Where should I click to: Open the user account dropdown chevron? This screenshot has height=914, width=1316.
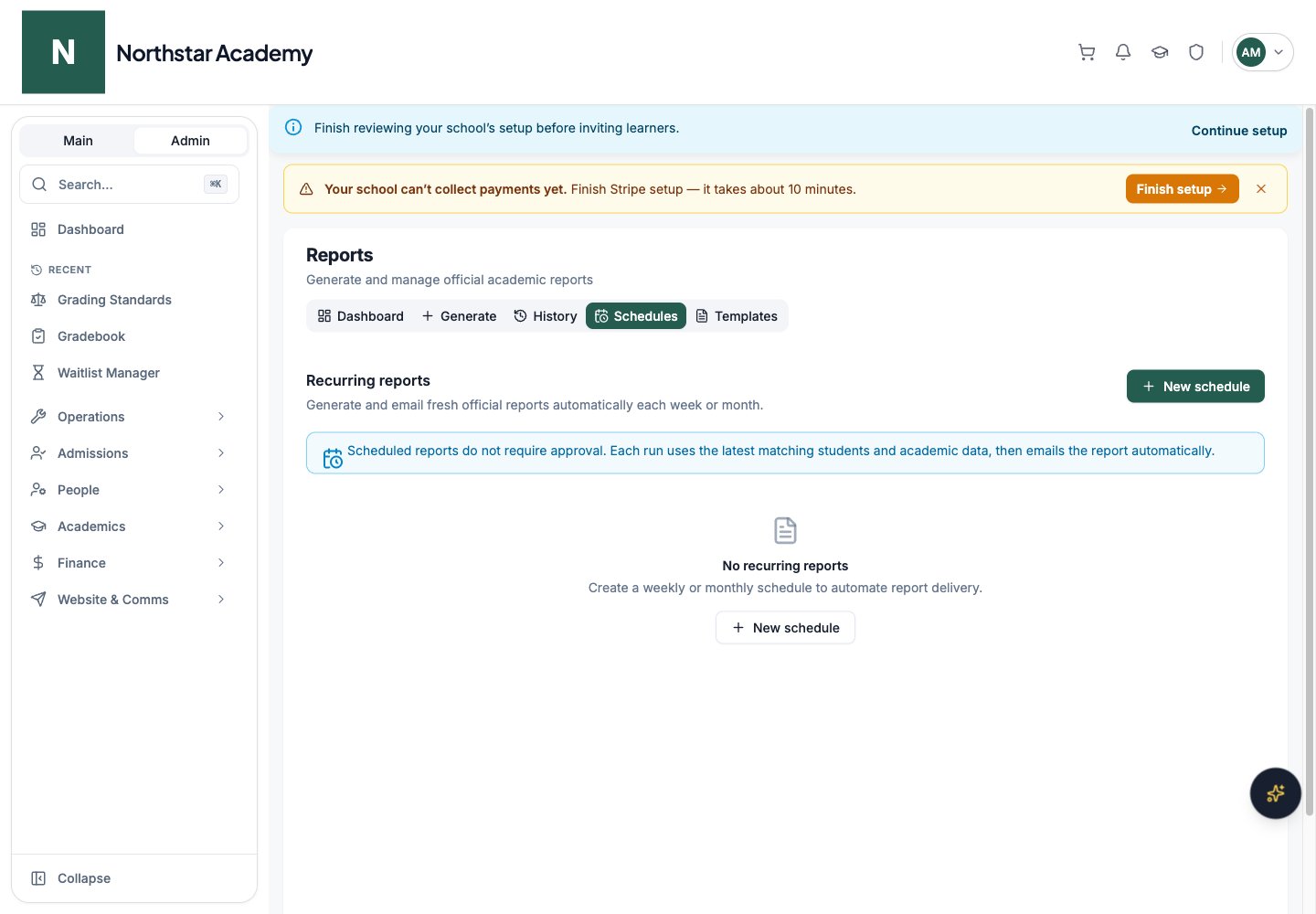(1279, 52)
